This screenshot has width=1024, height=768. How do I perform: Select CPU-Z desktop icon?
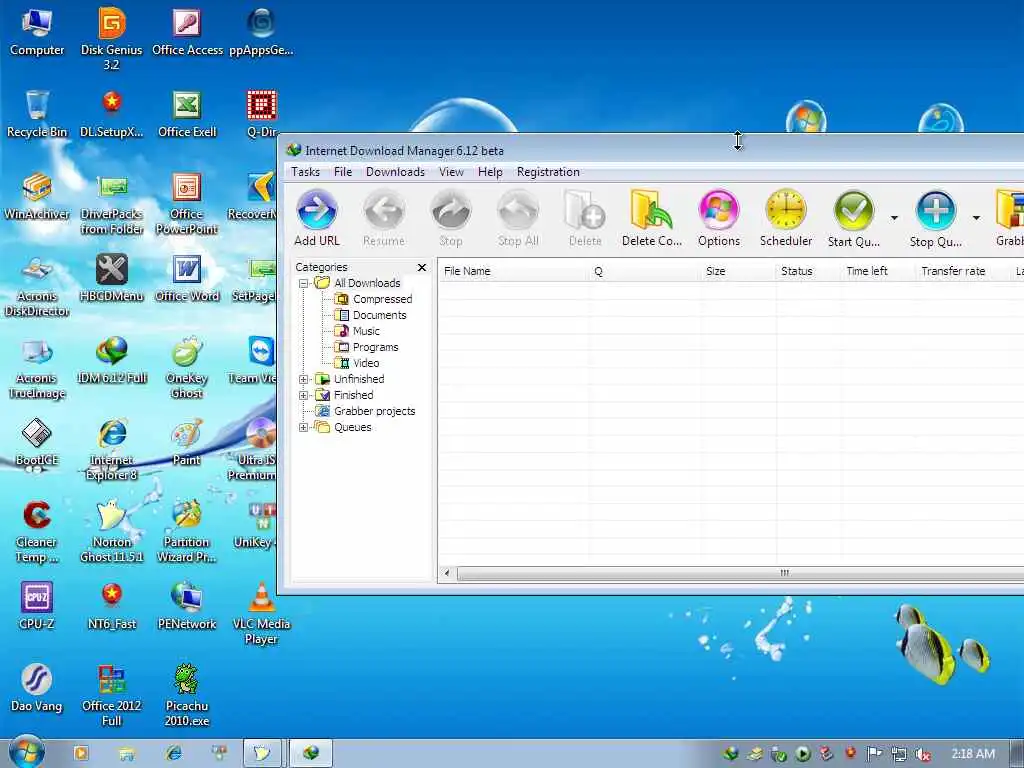(x=37, y=607)
